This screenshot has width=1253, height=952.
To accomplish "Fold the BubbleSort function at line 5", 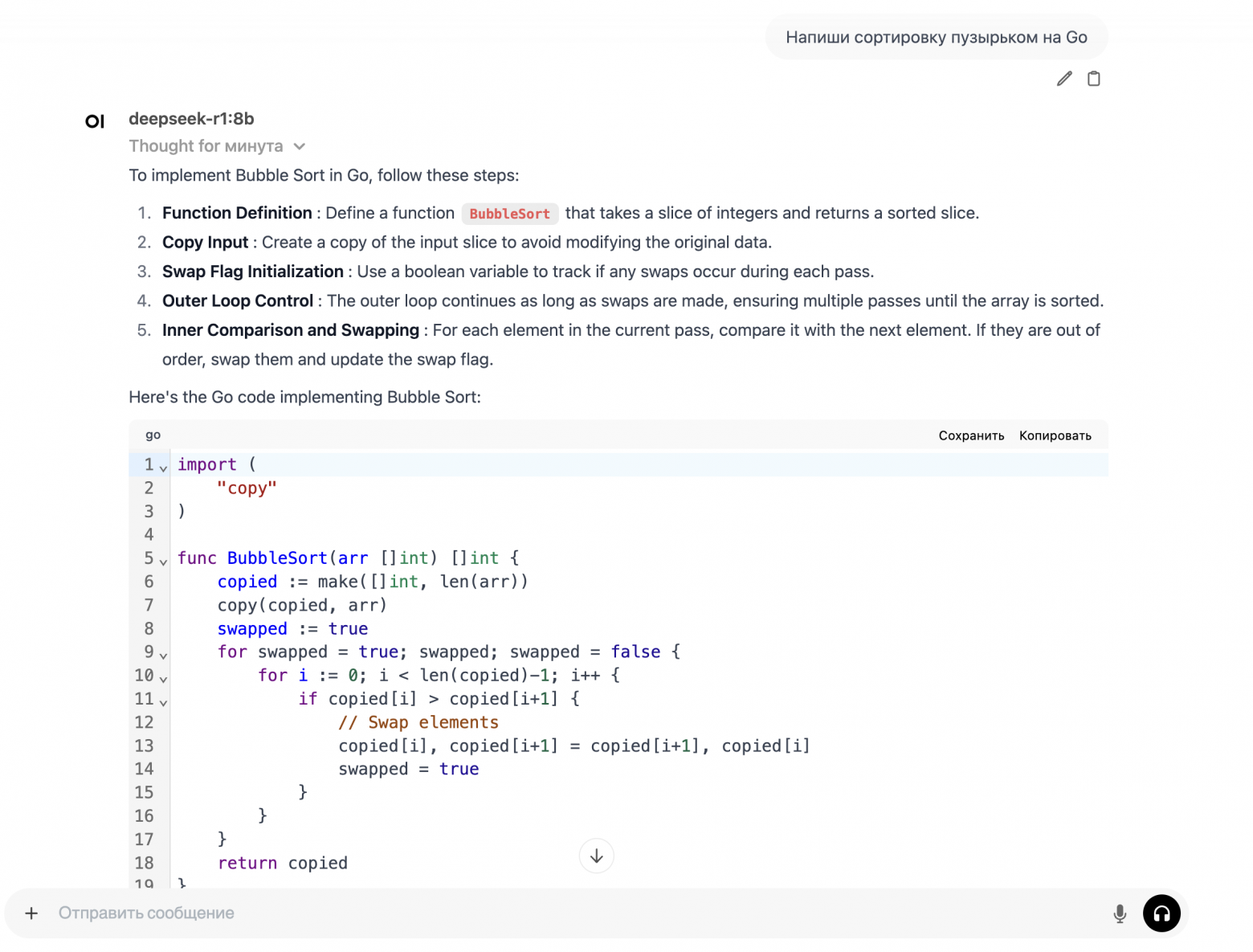I will pyautogui.click(x=163, y=562).
